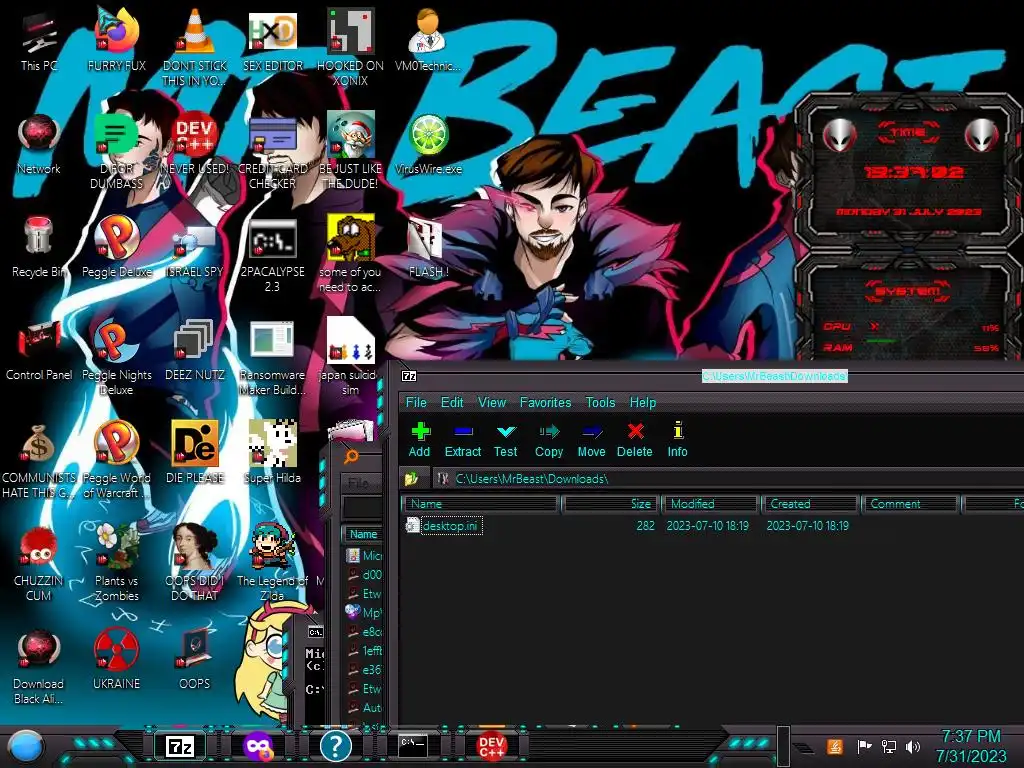Open the Edit menu in 7-Zip
Screen dimensions: 1024x768
point(452,402)
